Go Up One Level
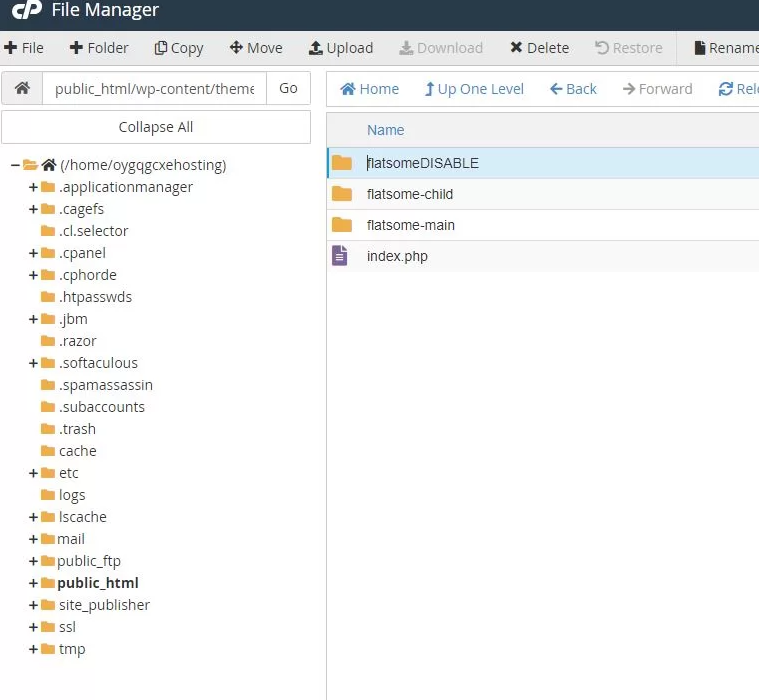 (x=474, y=89)
